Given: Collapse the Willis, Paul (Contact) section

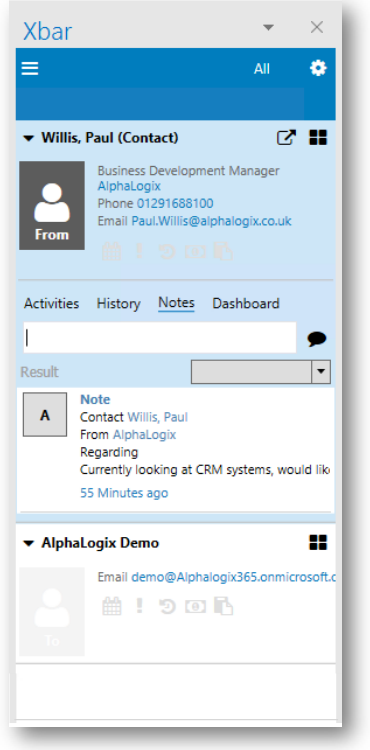Looking at the screenshot, I should (x=29, y=139).
